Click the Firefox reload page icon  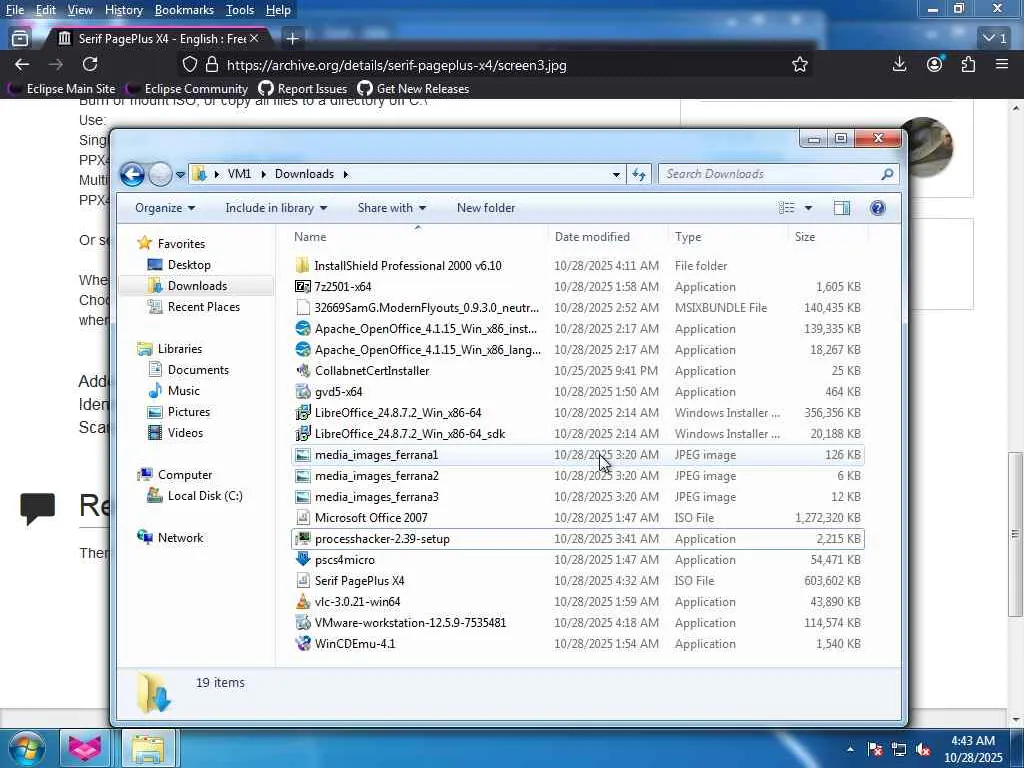coord(90,64)
